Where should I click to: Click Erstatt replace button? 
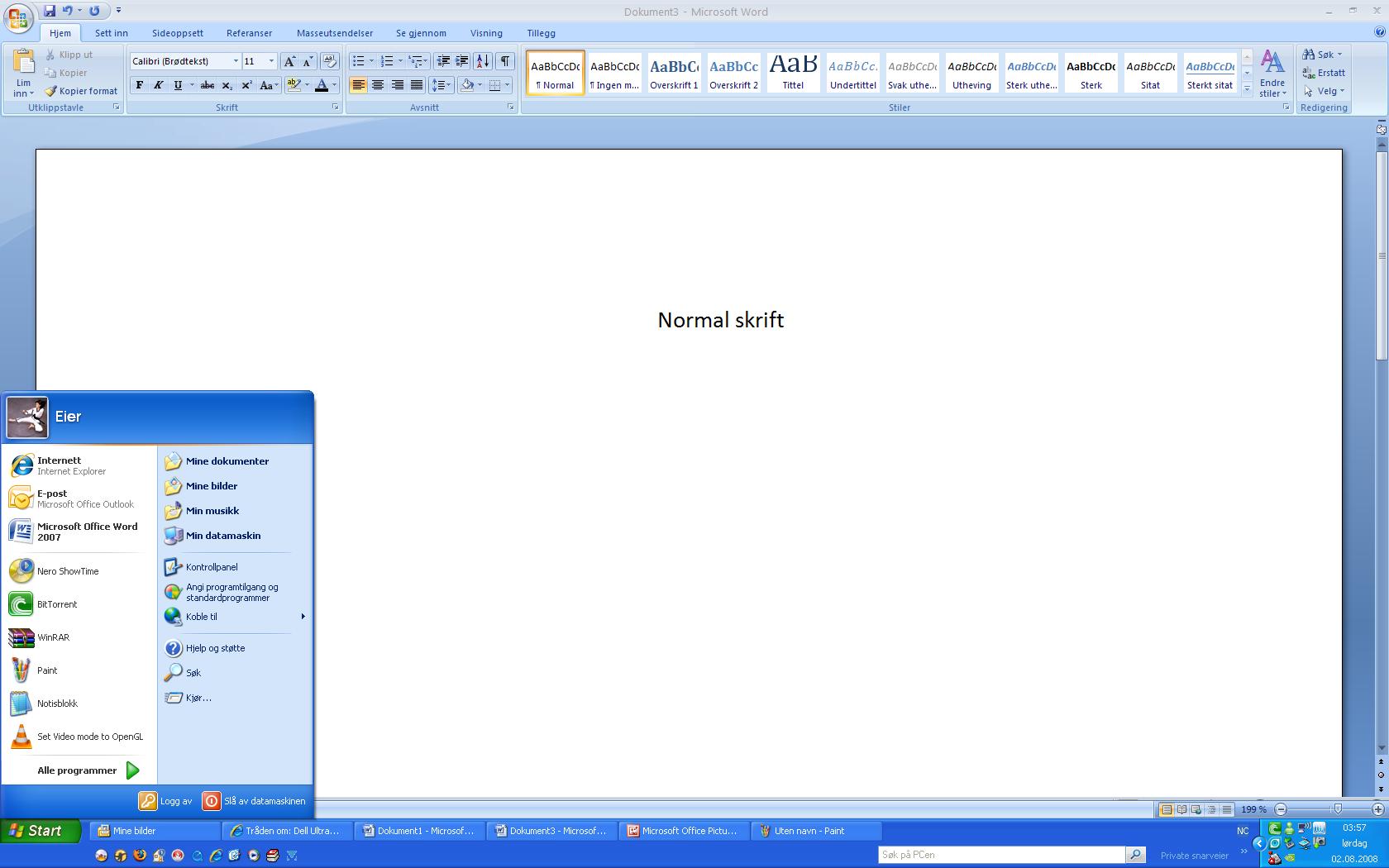pos(1325,73)
